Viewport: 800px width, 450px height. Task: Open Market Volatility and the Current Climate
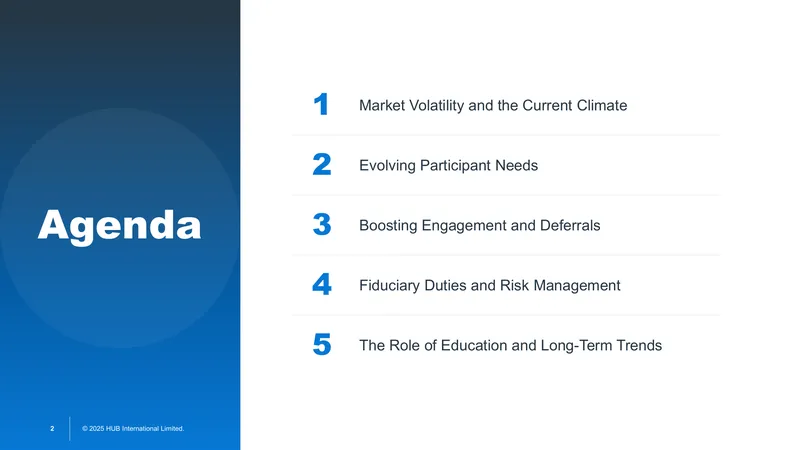pyautogui.click(x=493, y=105)
